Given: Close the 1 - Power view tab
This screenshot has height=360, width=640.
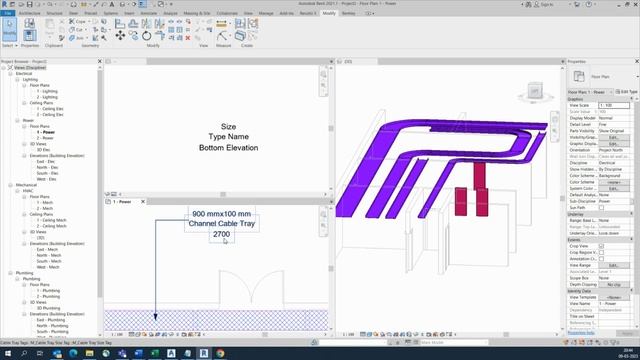Looking at the screenshot, I should point(143,202).
